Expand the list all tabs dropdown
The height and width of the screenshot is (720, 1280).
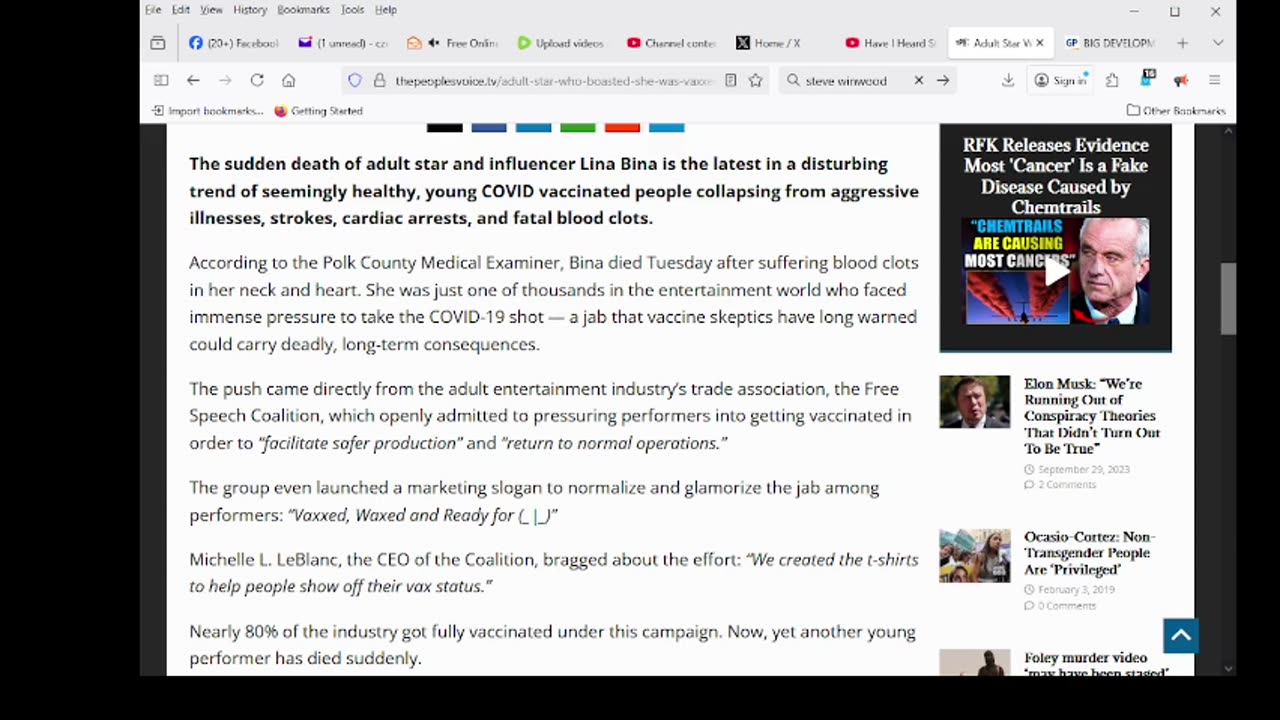coord(1217,43)
